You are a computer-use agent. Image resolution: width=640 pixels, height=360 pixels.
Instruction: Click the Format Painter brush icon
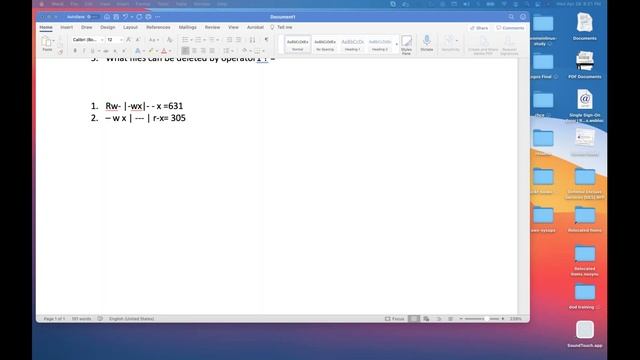pyautogui.click(x=60, y=52)
